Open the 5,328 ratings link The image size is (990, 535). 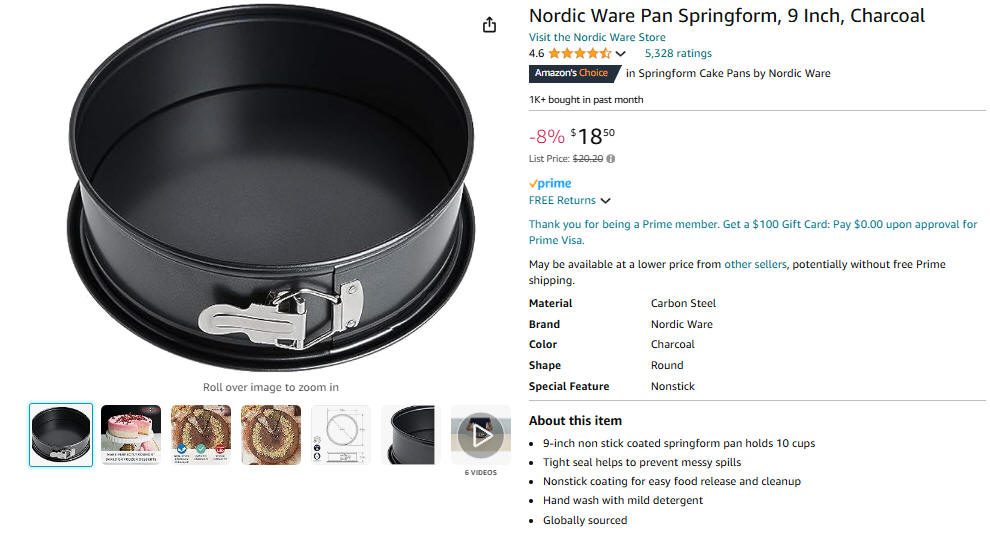click(677, 54)
